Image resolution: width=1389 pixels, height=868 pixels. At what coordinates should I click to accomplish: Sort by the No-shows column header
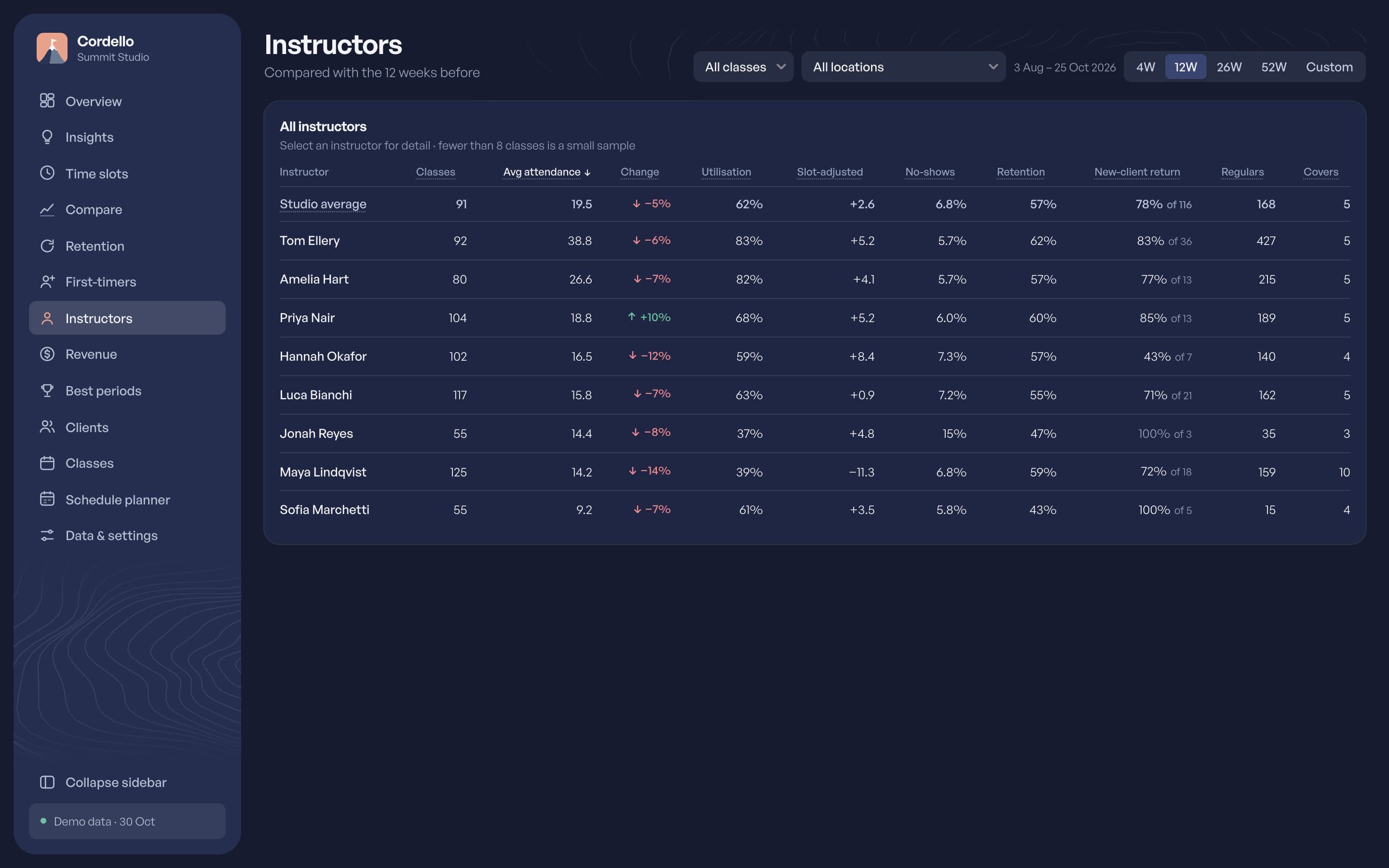pos(930,172)
